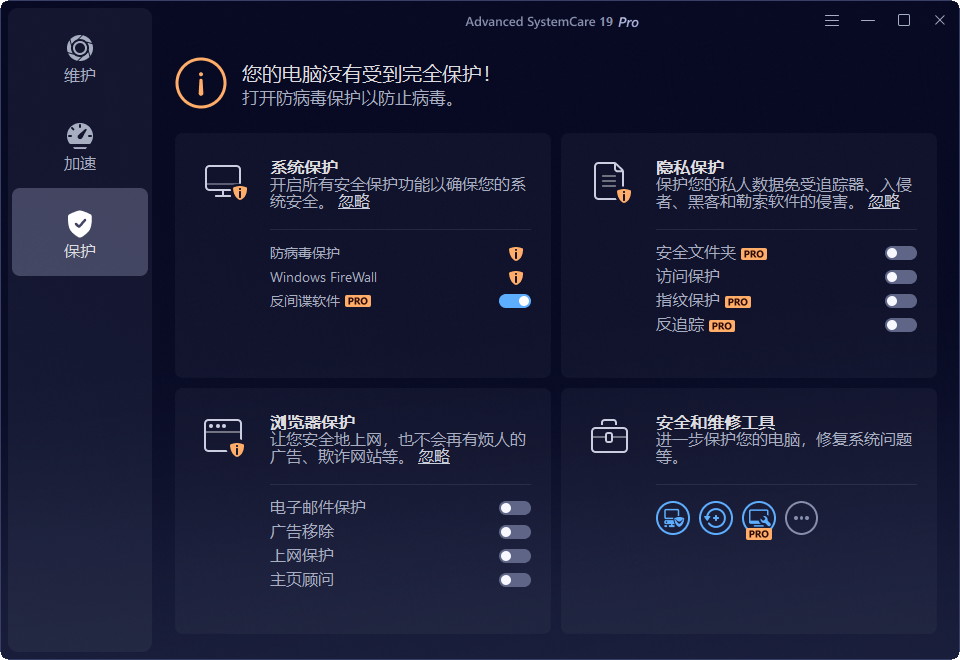Open the System Repair tool marked PRO
This screenshot has height=660, width=960.
(x=758, y=518)
